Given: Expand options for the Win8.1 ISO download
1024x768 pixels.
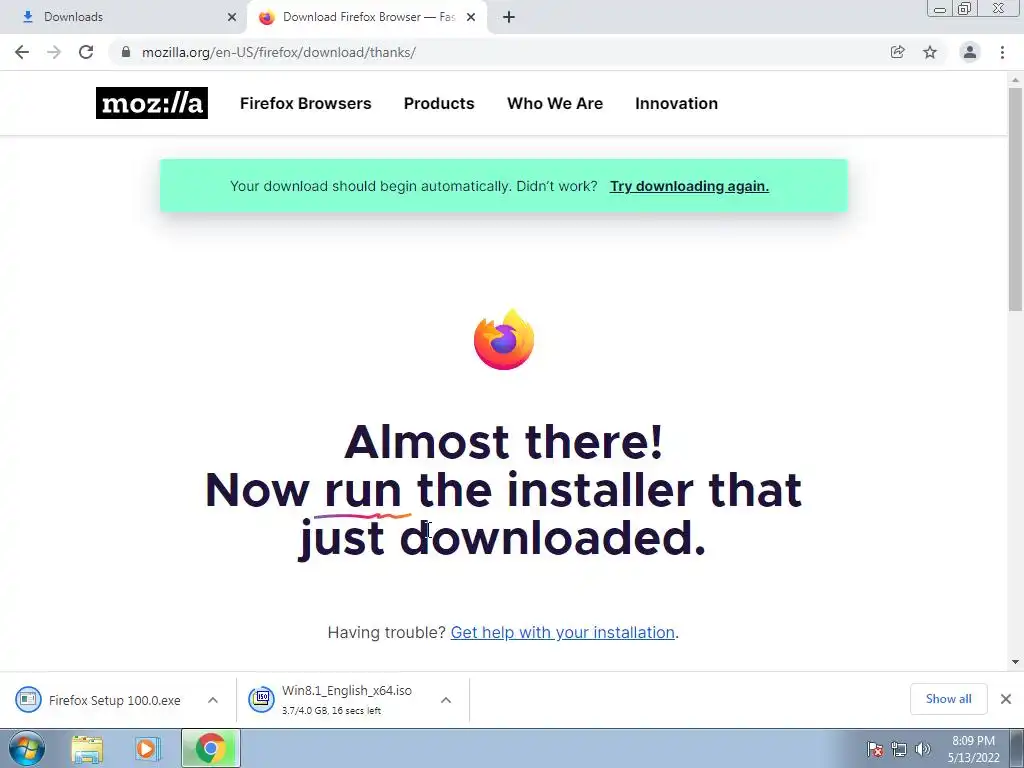Looking at the screenshot, I should click(446, 700).
